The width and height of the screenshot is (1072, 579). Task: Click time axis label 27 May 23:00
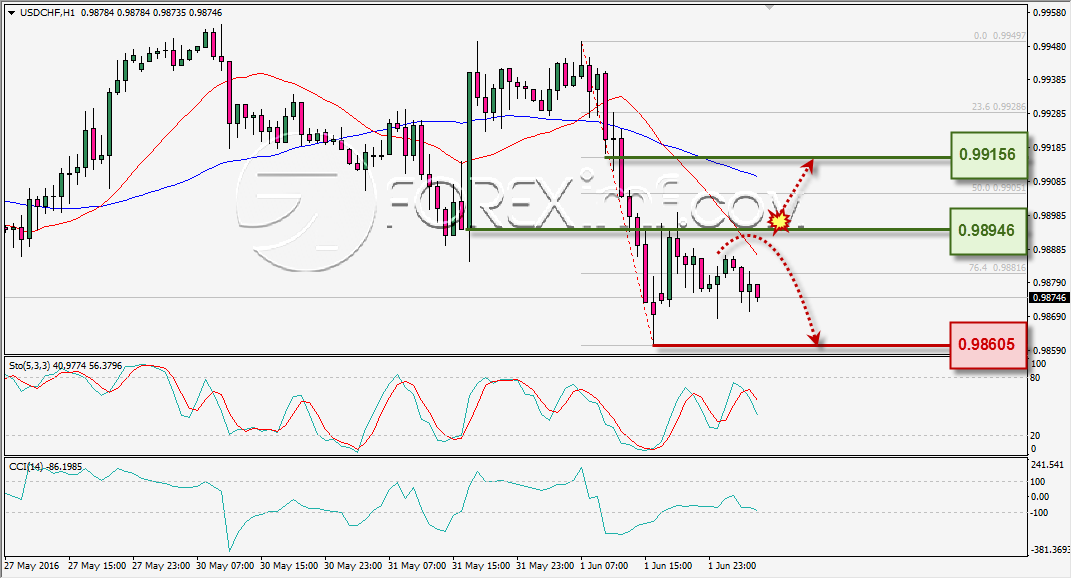coord(161,566)
